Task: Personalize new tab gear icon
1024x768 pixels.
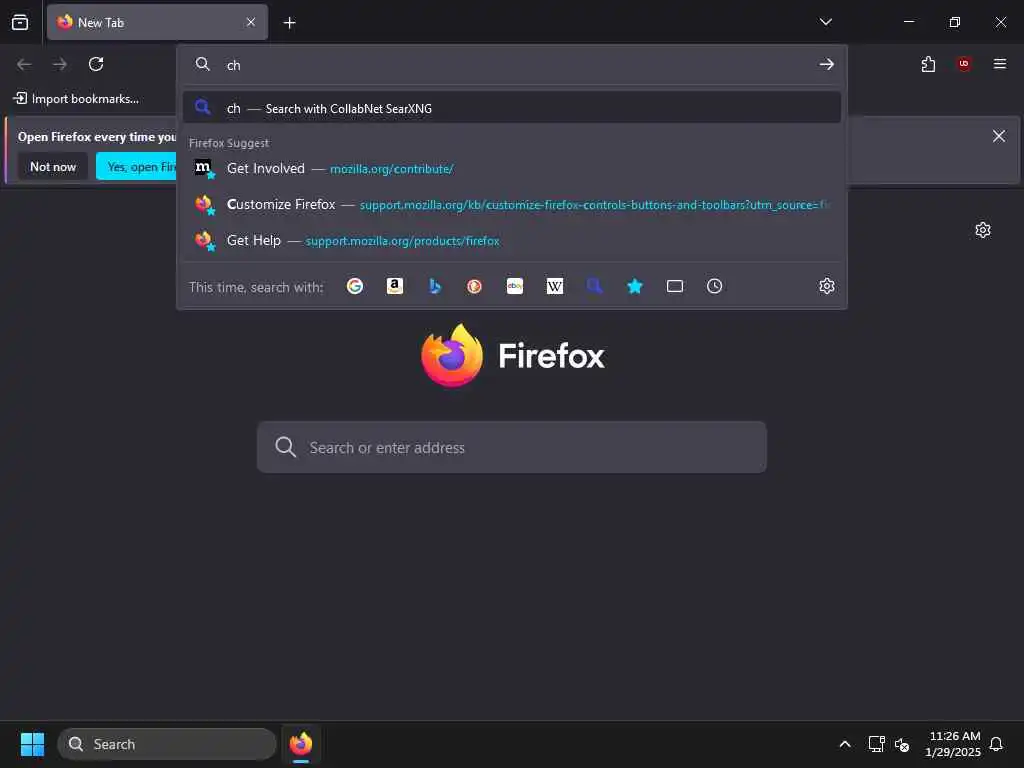Action: pyautogui.click(x=983, y=230)
